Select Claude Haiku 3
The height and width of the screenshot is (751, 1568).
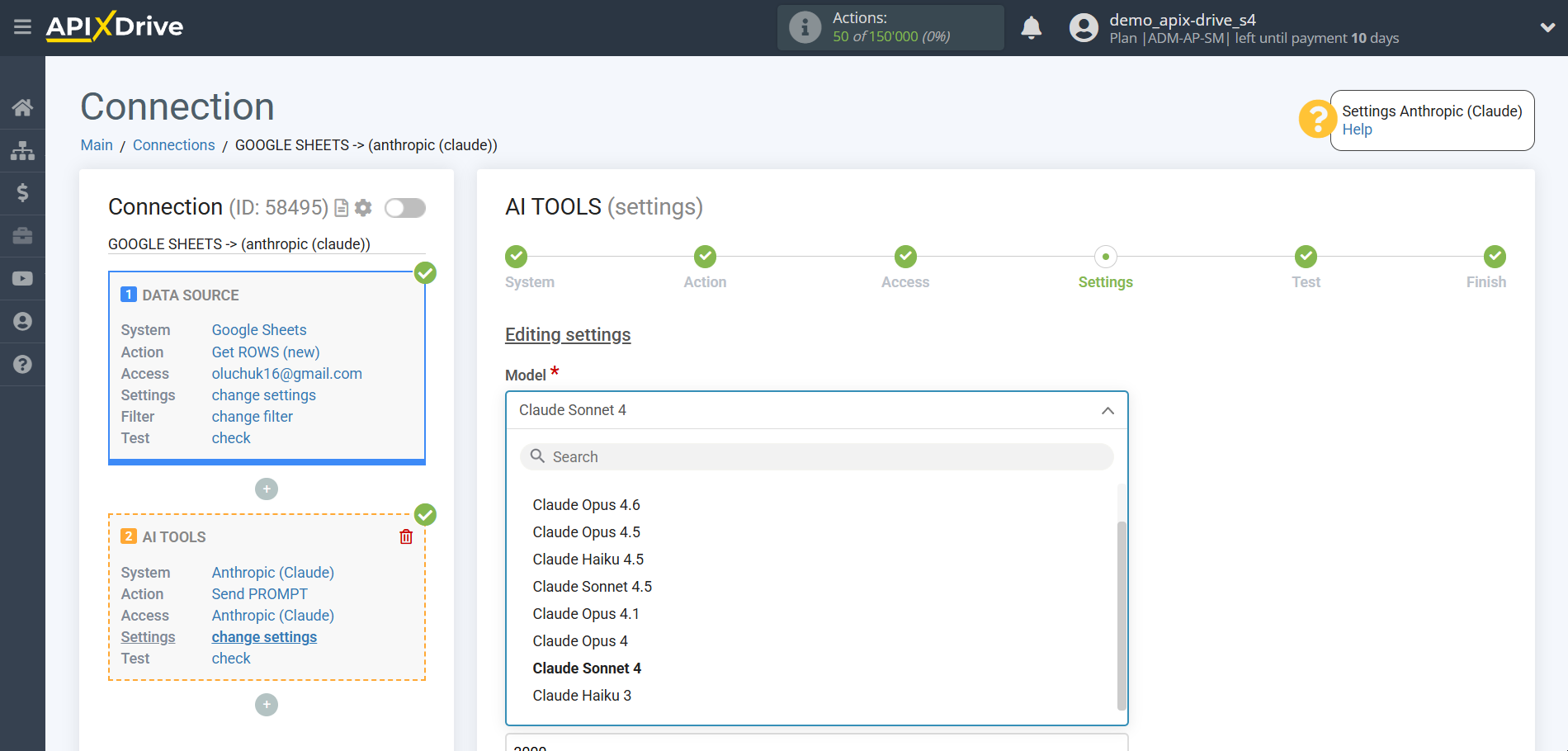pyautogui.click(x=582, y=696)
